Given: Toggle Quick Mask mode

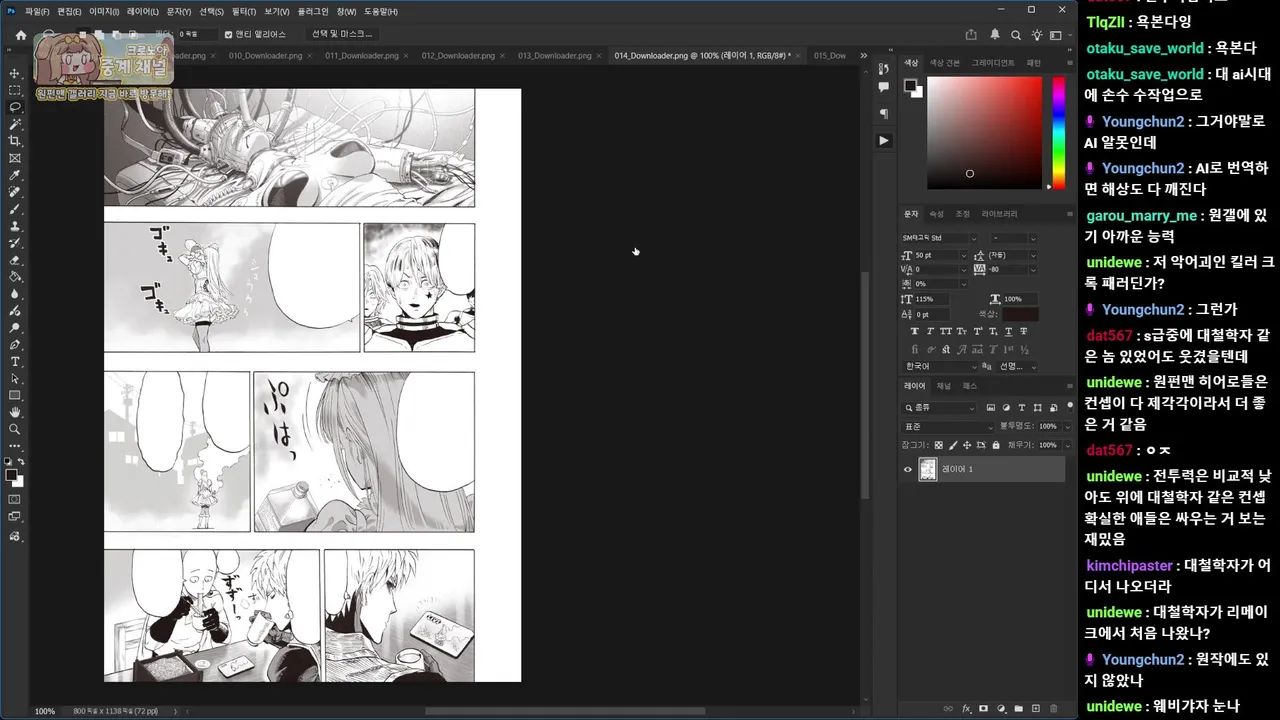Looking at the screenshot, I should tap(15, 499).
